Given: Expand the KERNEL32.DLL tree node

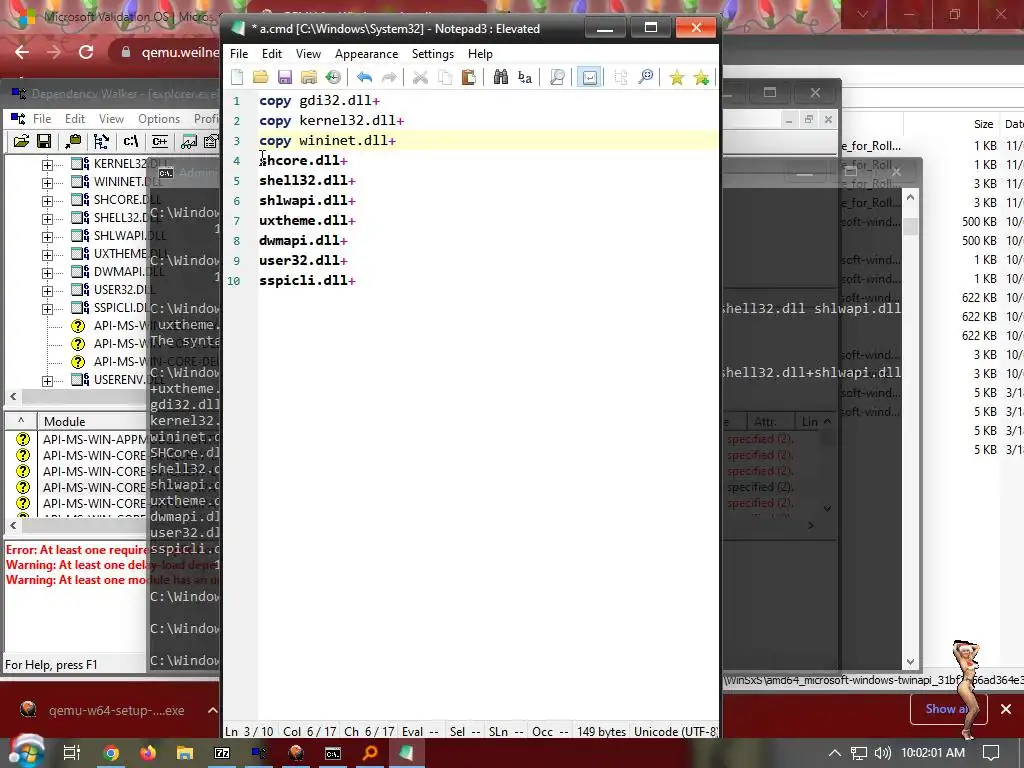Looking at the screenshot, I should point(48,165).
